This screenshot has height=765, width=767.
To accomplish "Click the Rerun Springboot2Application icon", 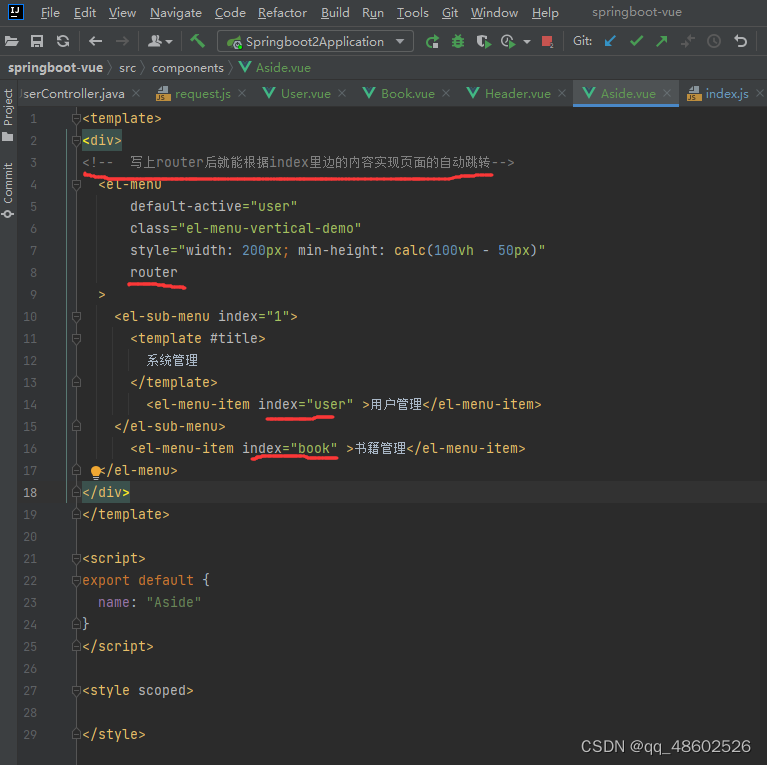I will click(432, 42).
